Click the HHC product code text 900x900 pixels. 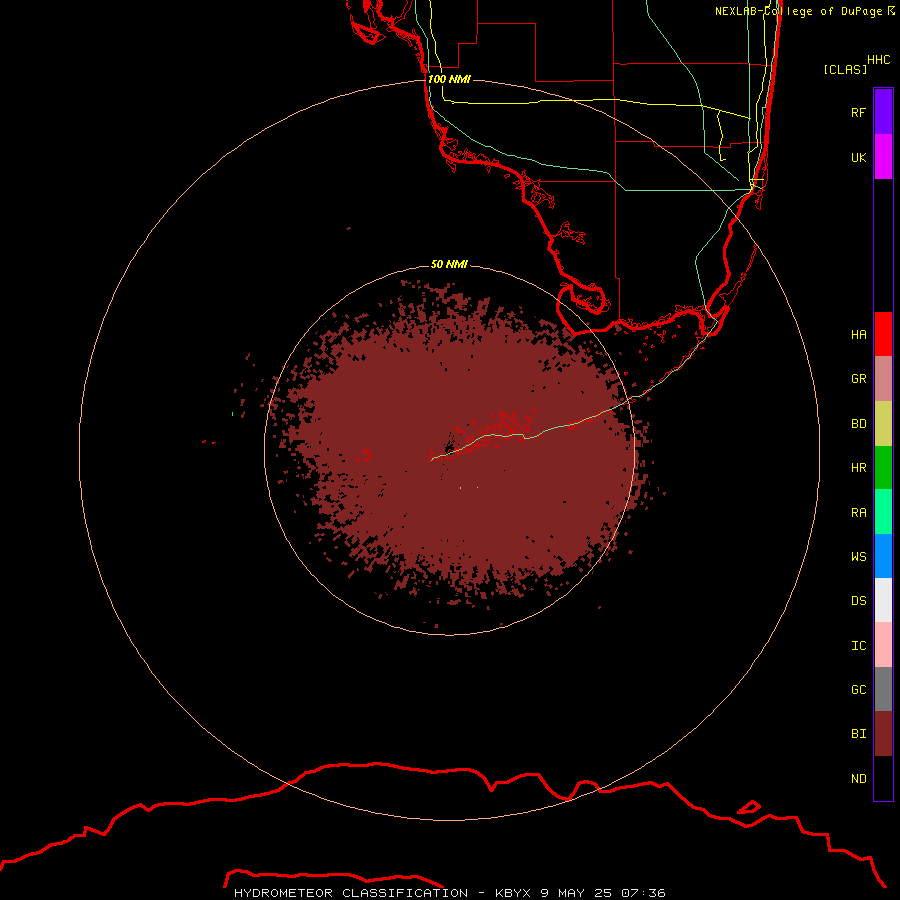[x=878, y=60]
